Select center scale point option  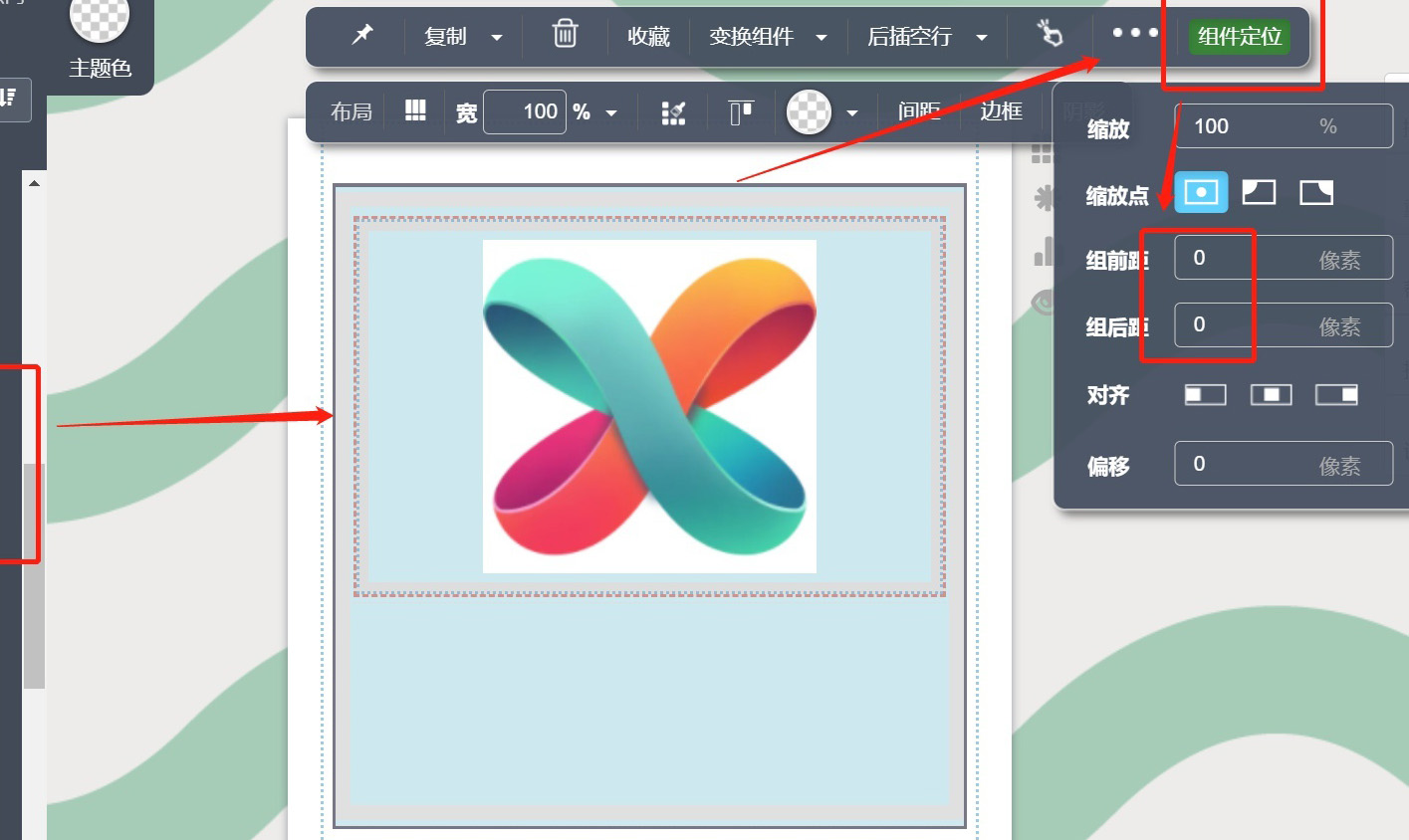(1201, 192)
